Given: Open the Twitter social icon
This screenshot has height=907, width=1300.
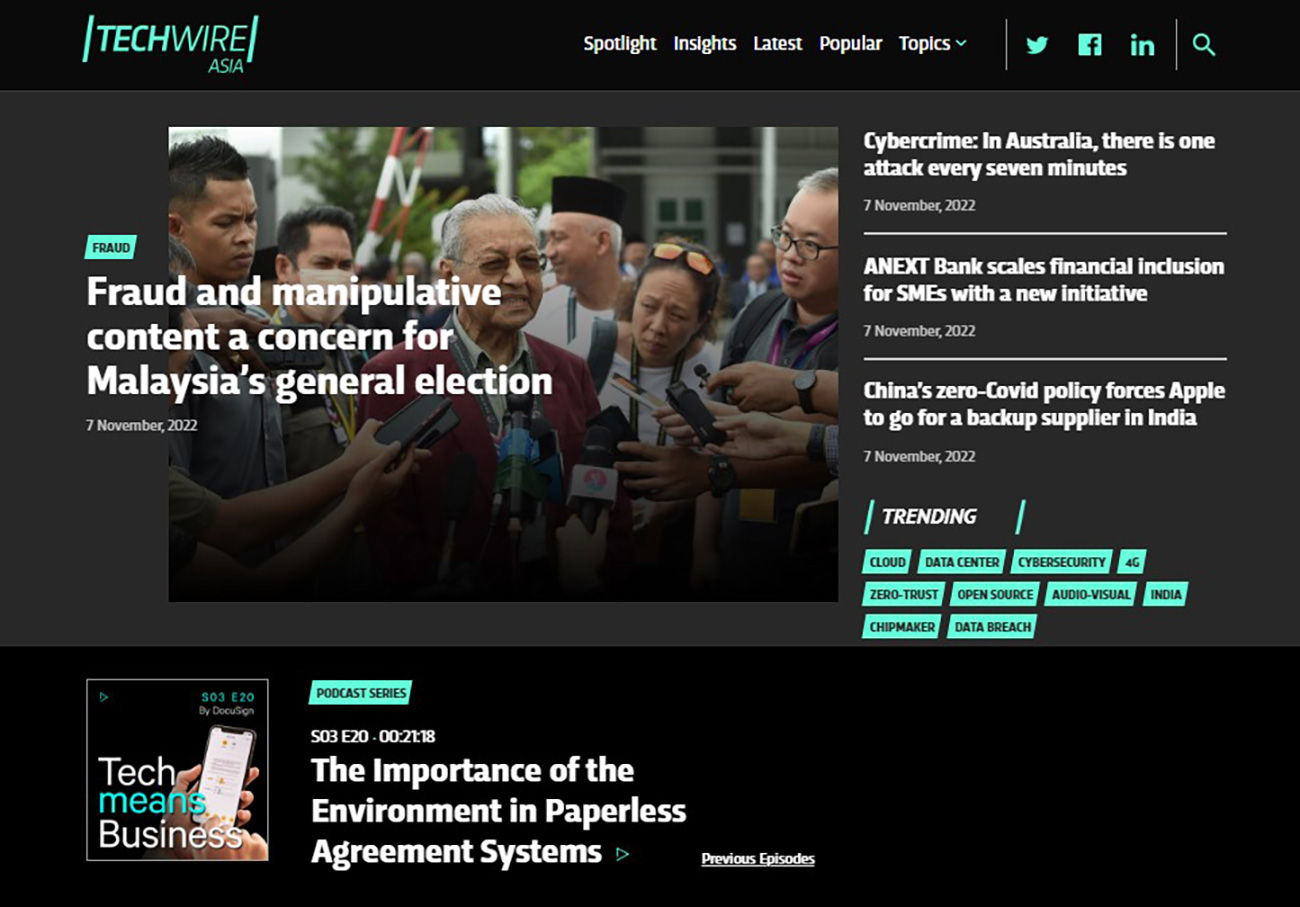Looking at the screenshot, I should [1037, 45].
